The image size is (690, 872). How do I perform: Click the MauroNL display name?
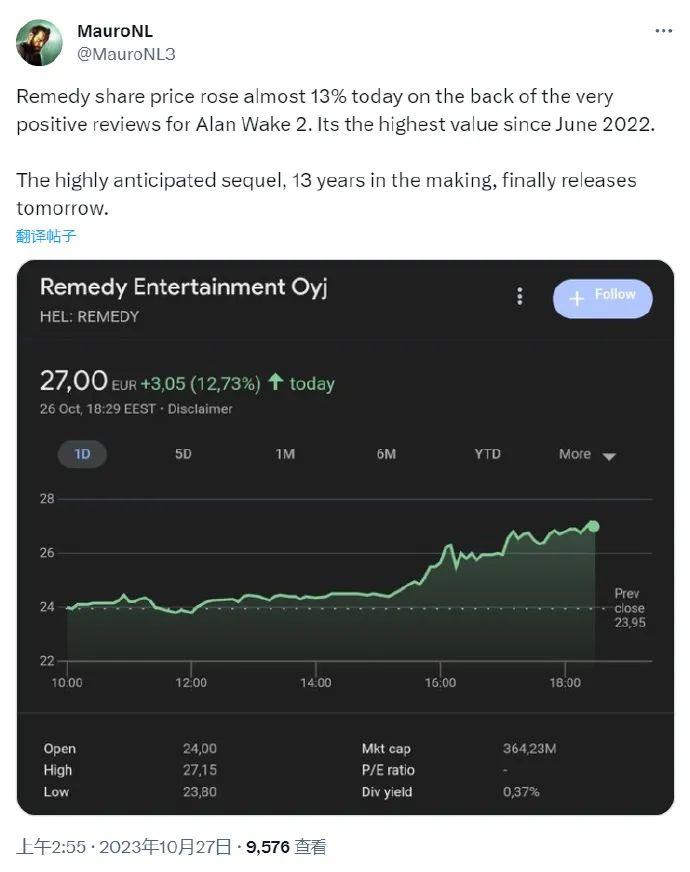(x=115, y=31)
